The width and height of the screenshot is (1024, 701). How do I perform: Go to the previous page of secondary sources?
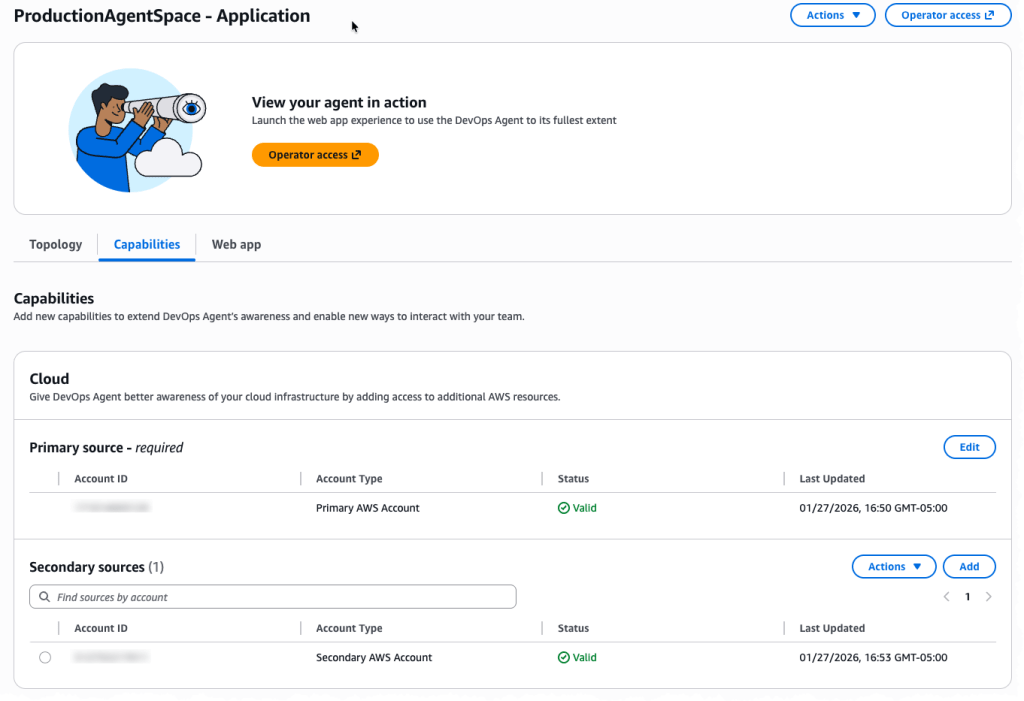click(946, 597)
